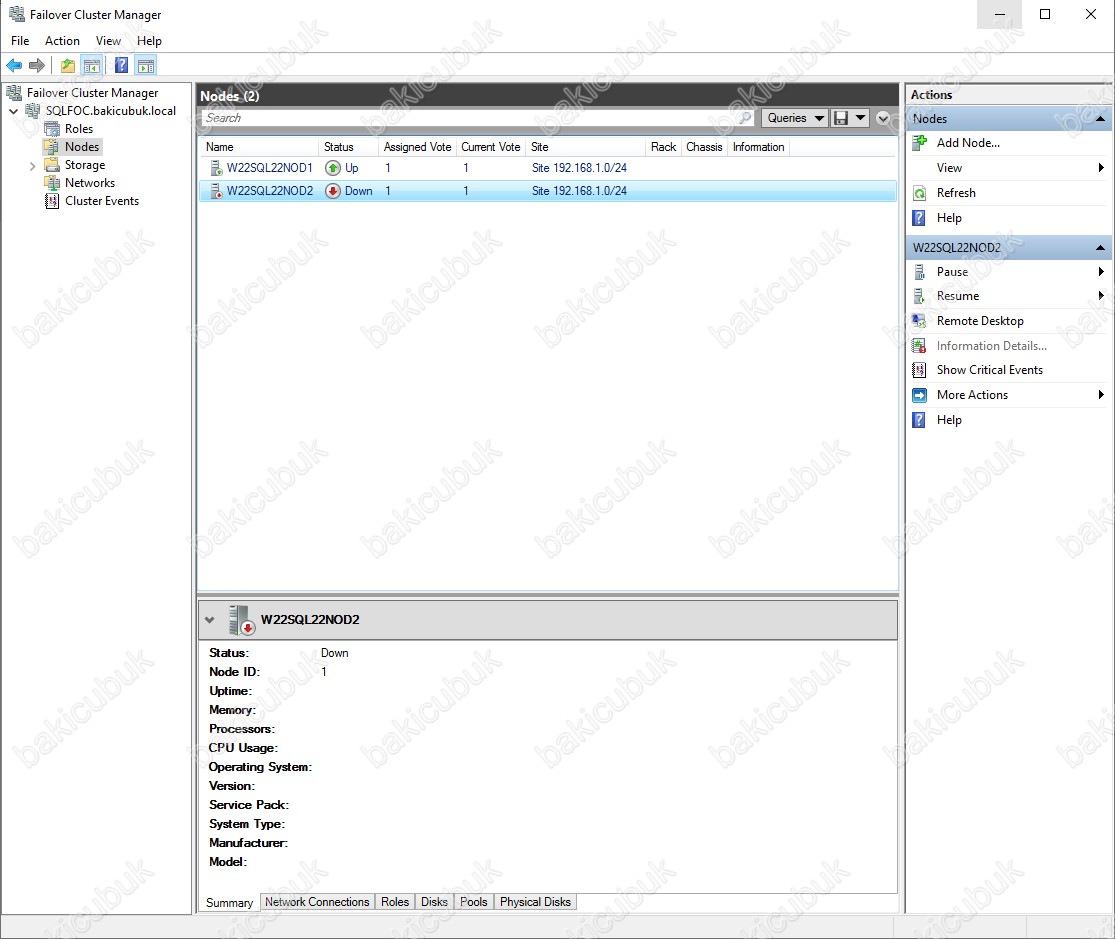Collapse the W22SQL22NOD2 details pane chevron

[x=209, y=620]
